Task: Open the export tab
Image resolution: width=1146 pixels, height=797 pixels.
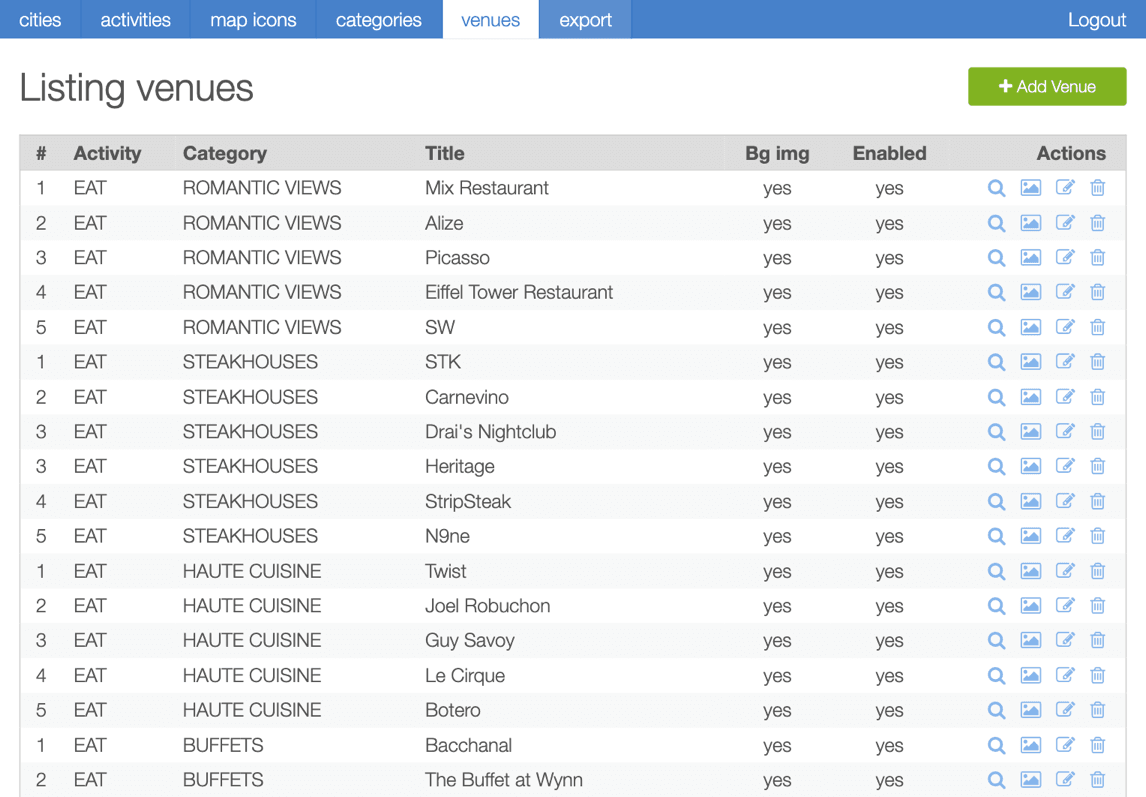Action: 585,20
